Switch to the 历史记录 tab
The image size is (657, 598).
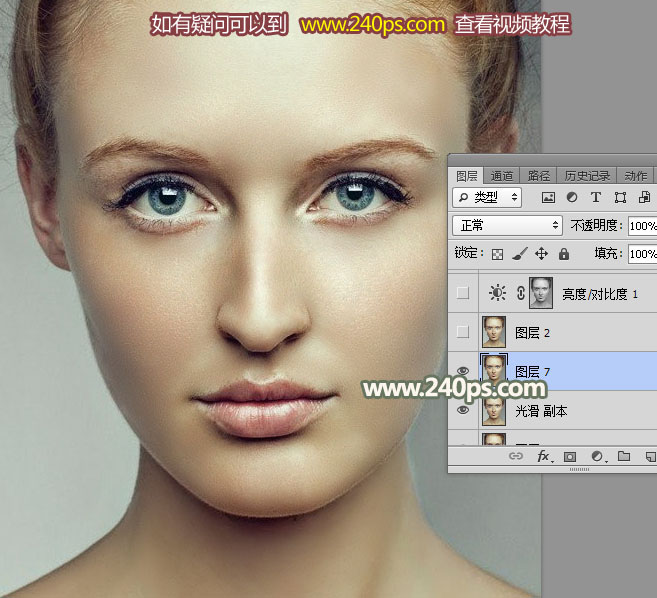[x=587, y=176]
